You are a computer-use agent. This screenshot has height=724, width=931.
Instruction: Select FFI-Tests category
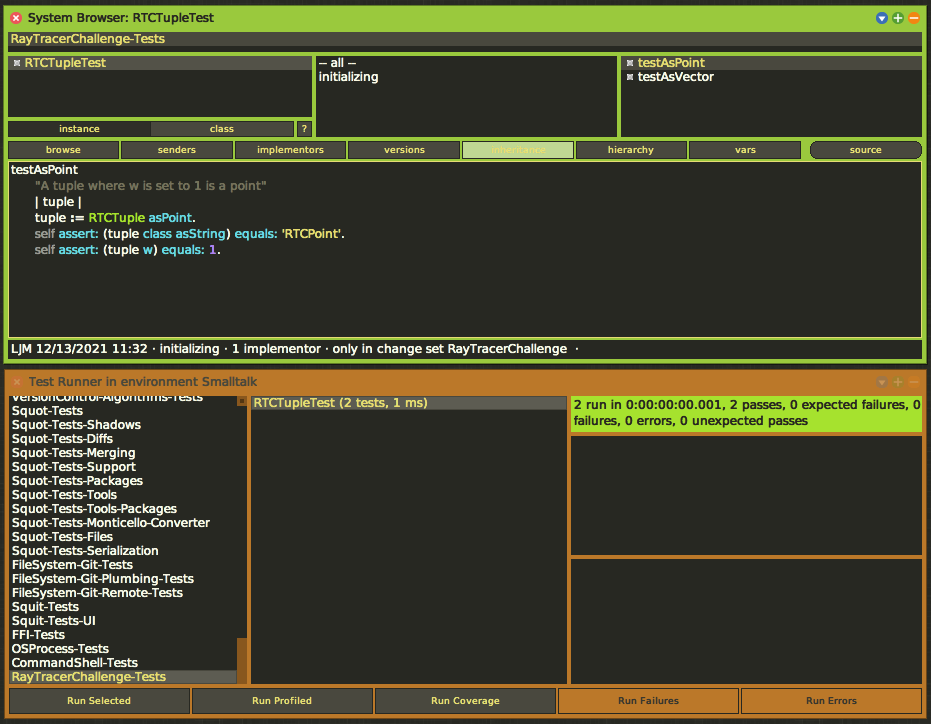pos(123,635)
